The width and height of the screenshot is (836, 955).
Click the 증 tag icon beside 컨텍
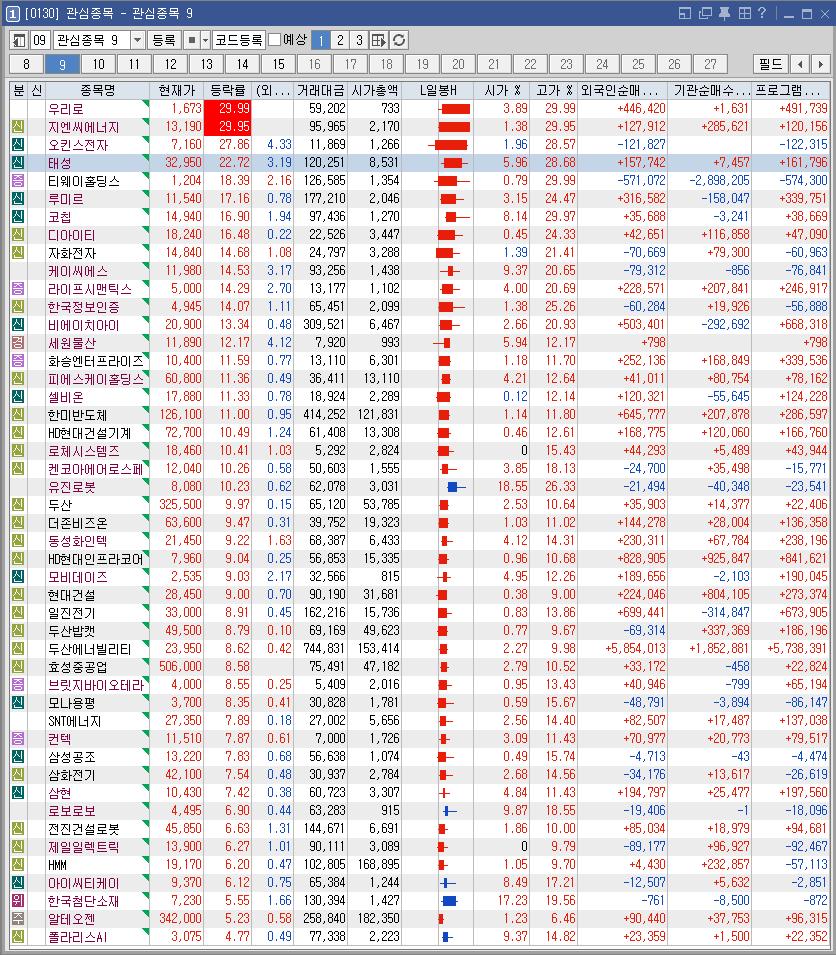tap(18, 739)
